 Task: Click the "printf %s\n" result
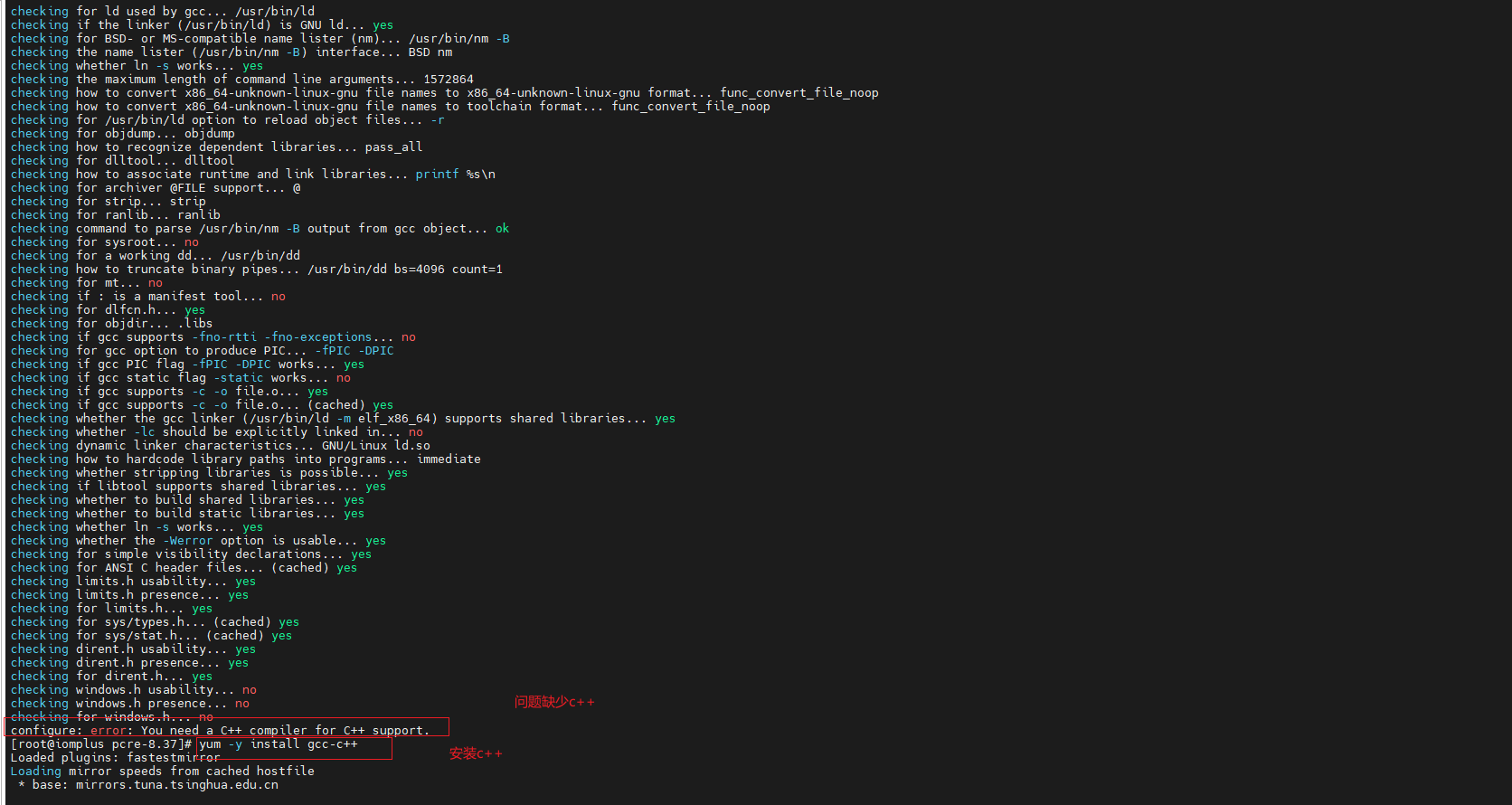455,175
